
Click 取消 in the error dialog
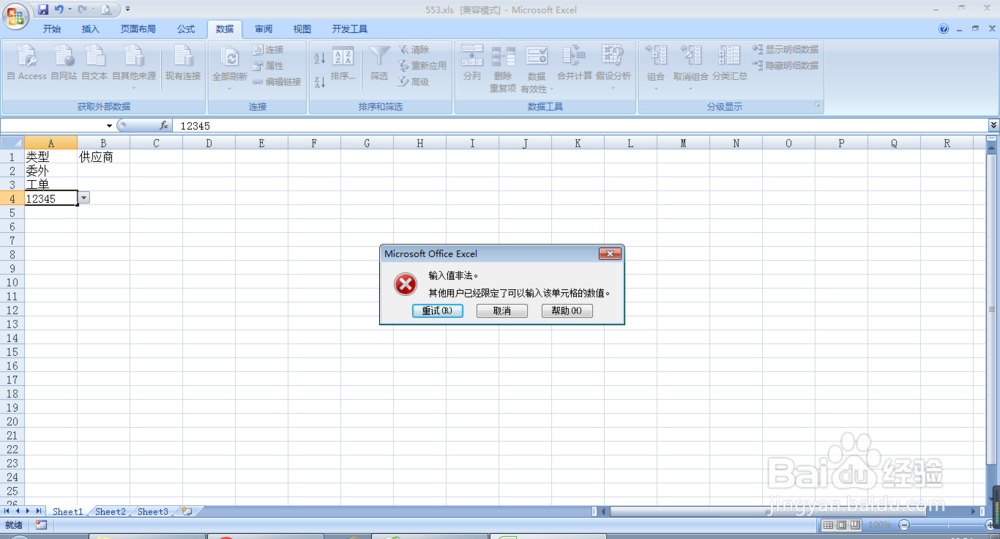click(502, 311)
